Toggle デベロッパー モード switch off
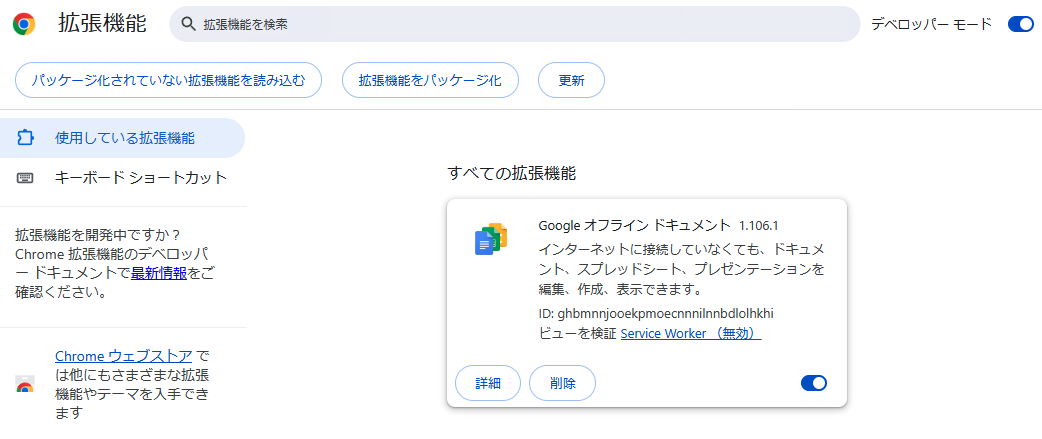The image size is (1042, 439). pyautogui.click(x=1020, y=25)
